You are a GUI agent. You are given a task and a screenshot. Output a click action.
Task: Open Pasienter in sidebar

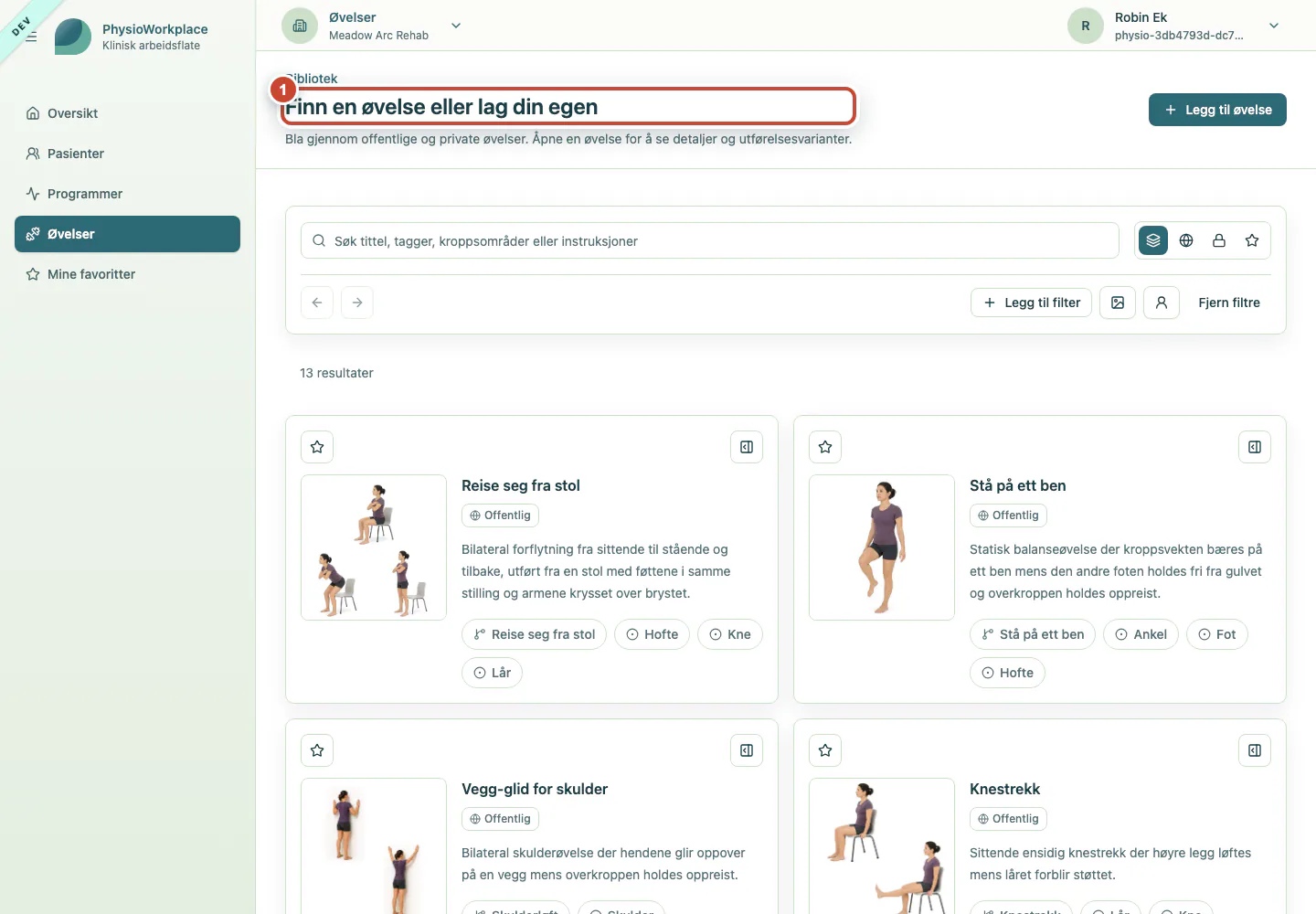pos(127,154)
